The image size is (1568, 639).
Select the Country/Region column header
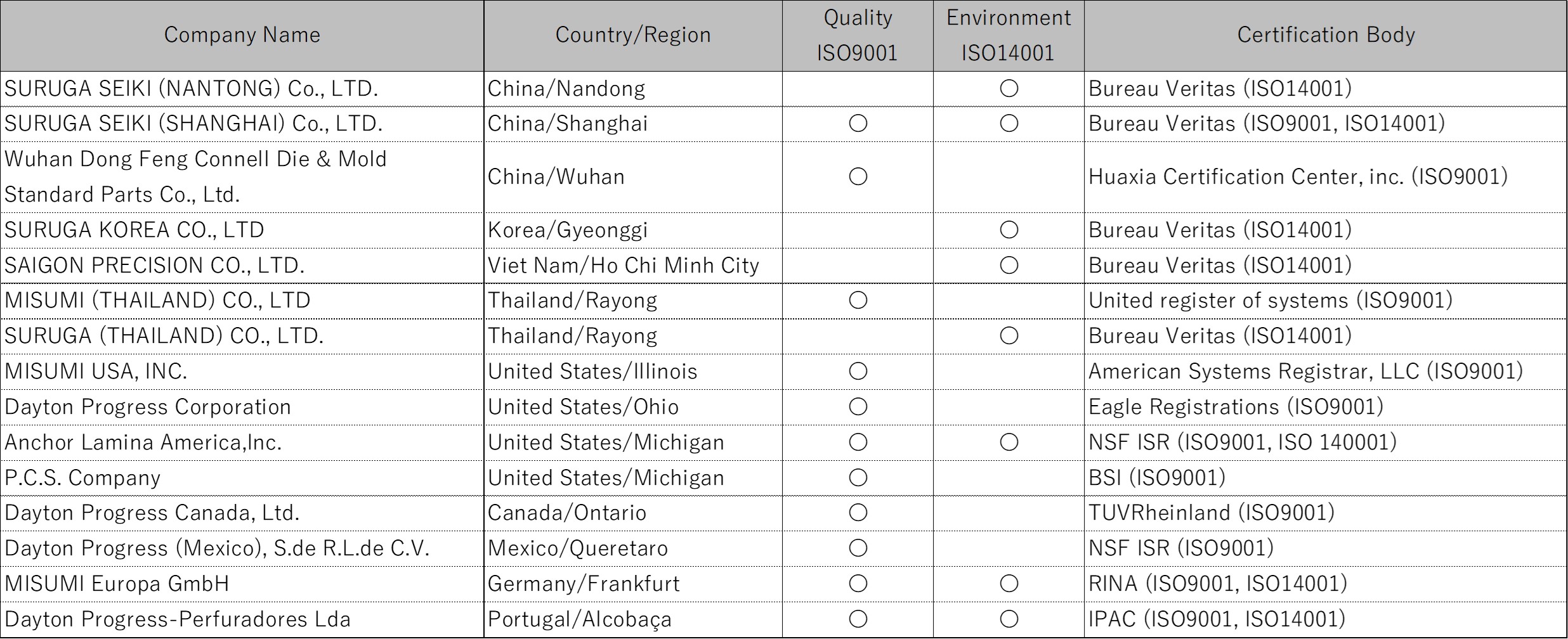[633, 35]
